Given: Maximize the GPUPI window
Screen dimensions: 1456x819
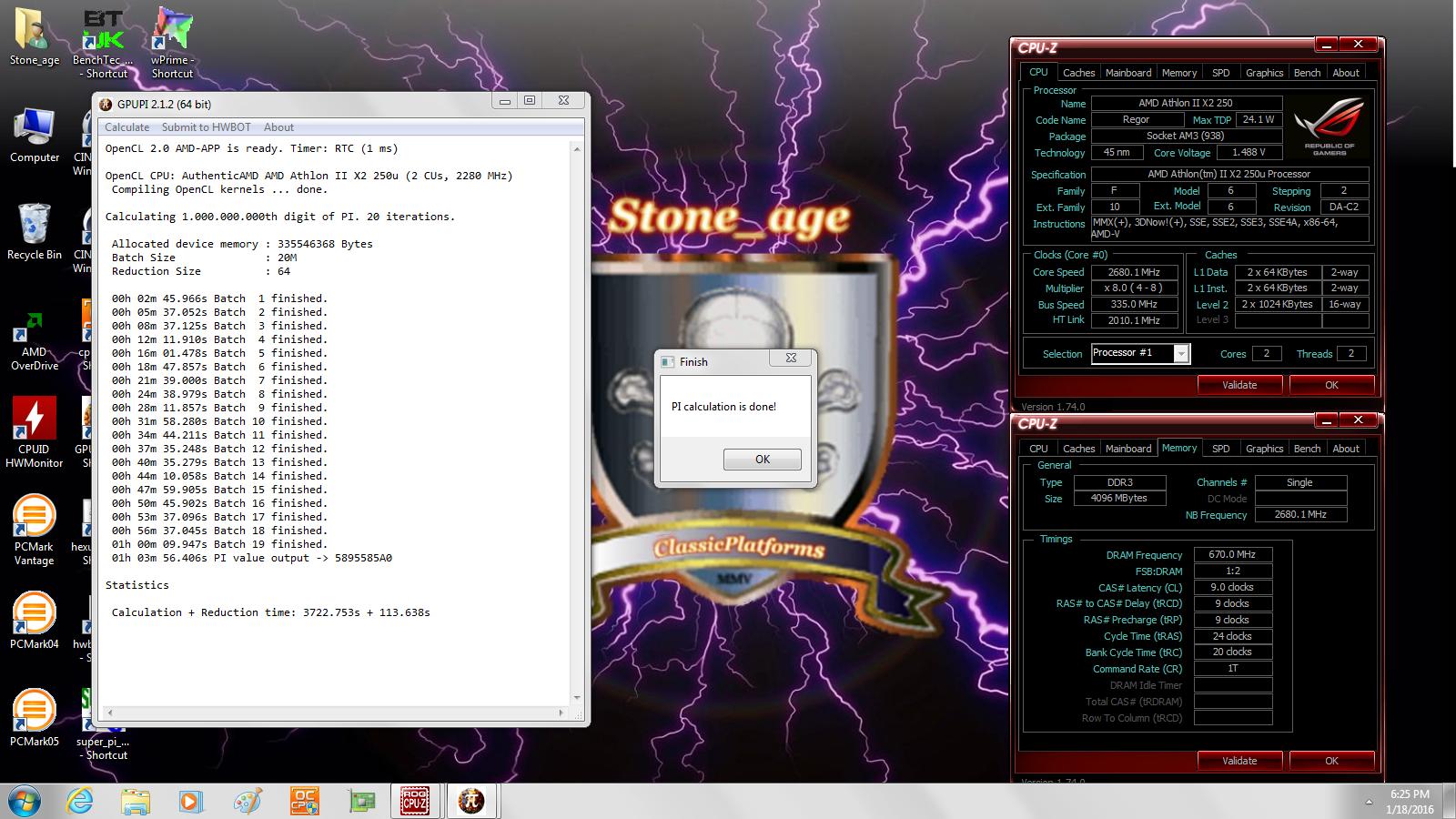Looking at the screenshot, I should pyautogui.click(x=530, y=100).
